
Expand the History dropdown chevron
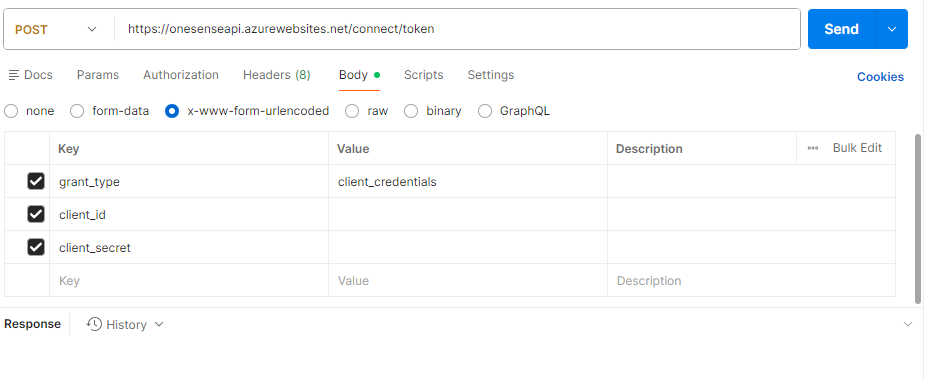[159, 324]
